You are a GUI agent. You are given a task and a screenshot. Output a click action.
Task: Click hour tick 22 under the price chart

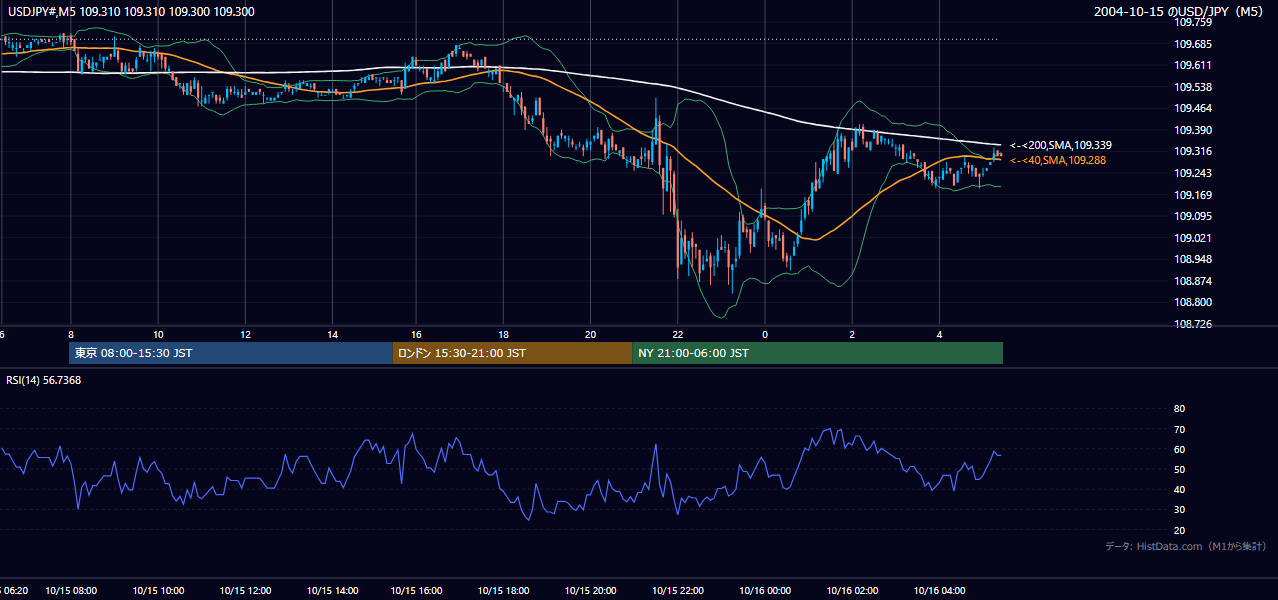click(678, 334)
